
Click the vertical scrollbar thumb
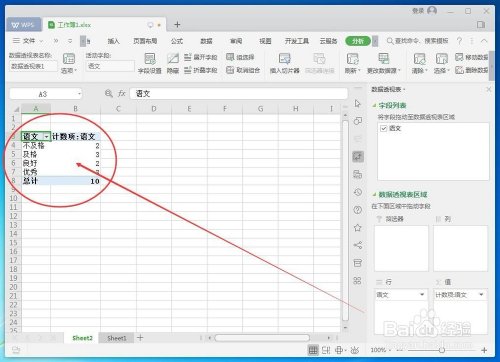[x=345, y=220]
